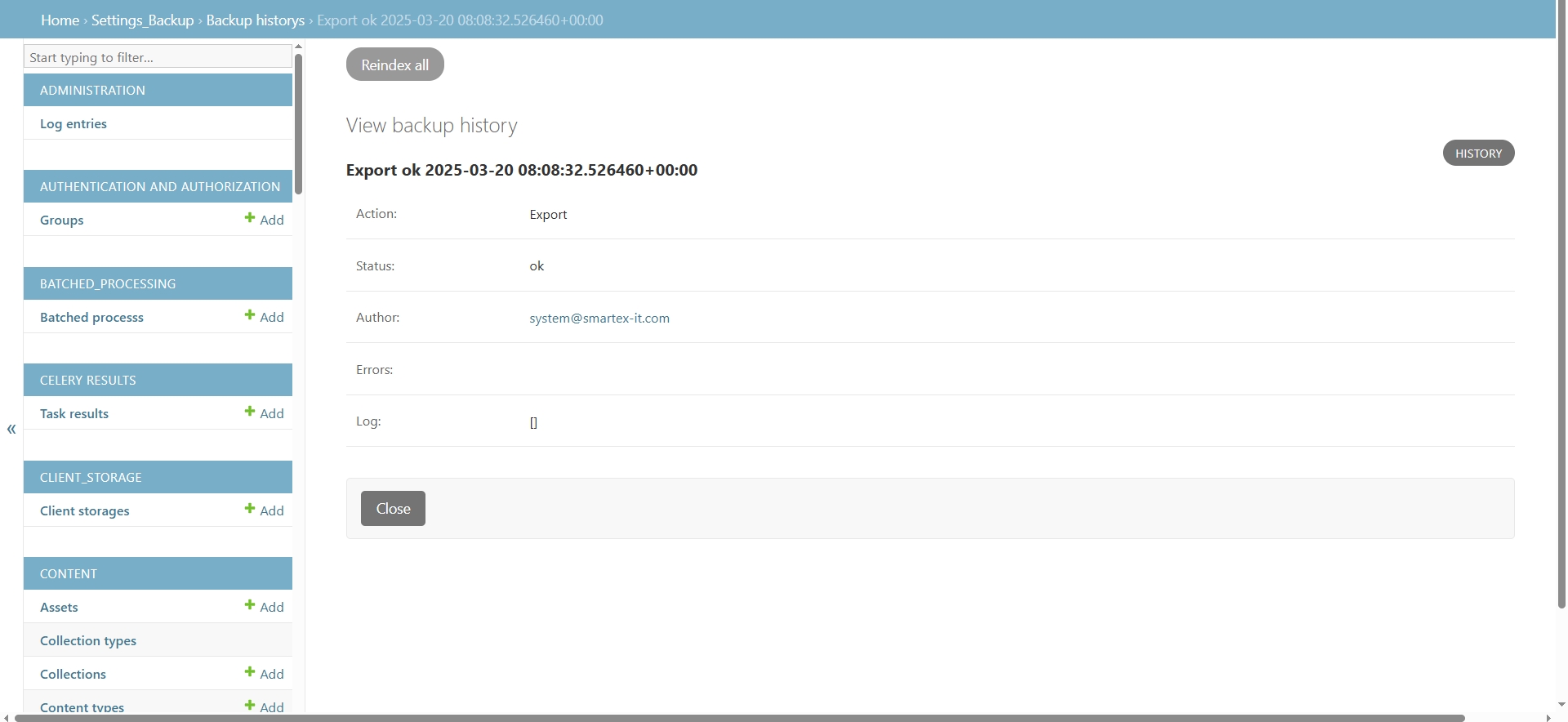
Task: Open Settings_Backup breadcrumb link
Action: [x=142, y=20]
